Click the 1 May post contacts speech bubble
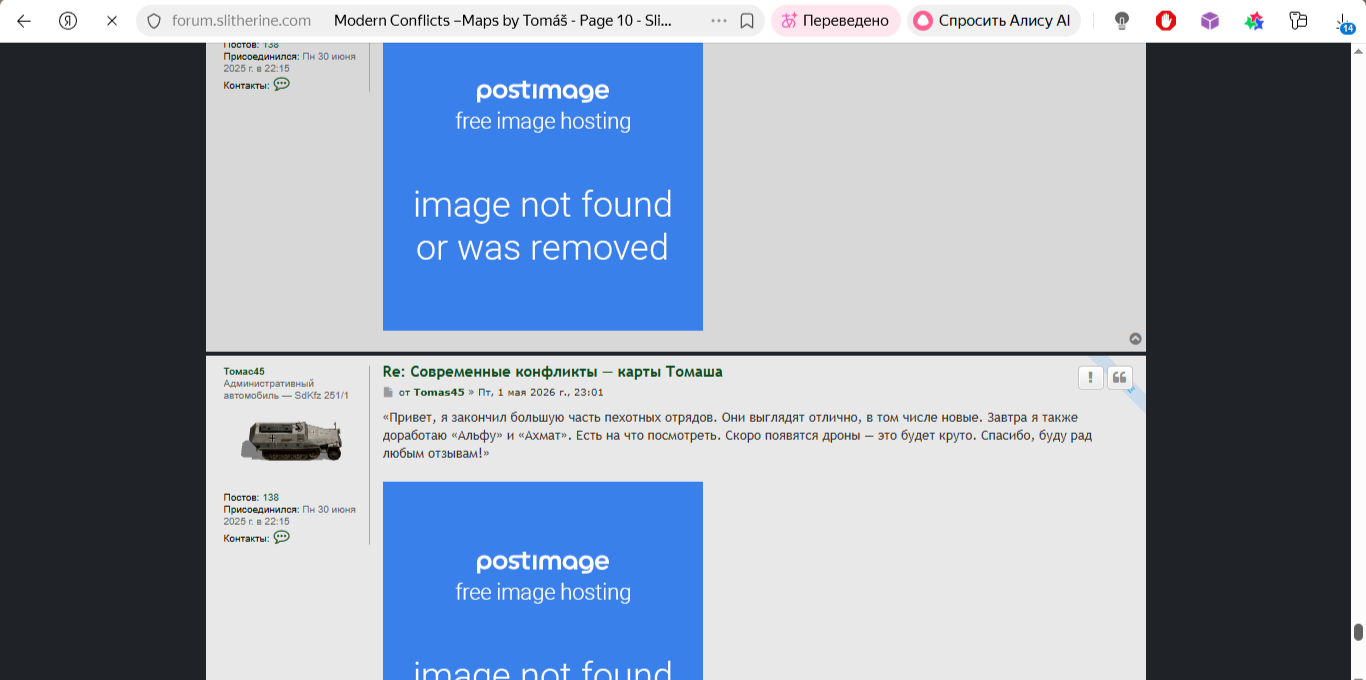The height and width of the screenshot is (680, 1366). 282,537
